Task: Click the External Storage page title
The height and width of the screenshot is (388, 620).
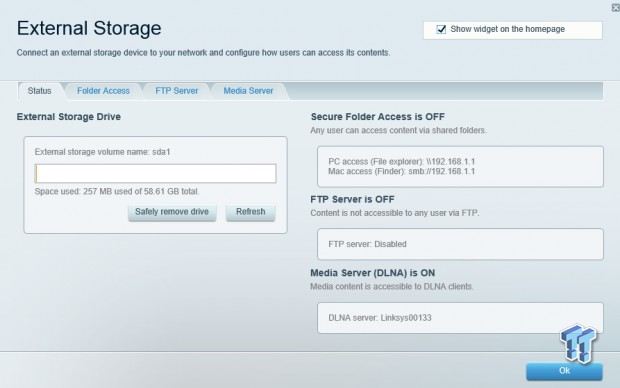Action: click(x=89, y=28)
